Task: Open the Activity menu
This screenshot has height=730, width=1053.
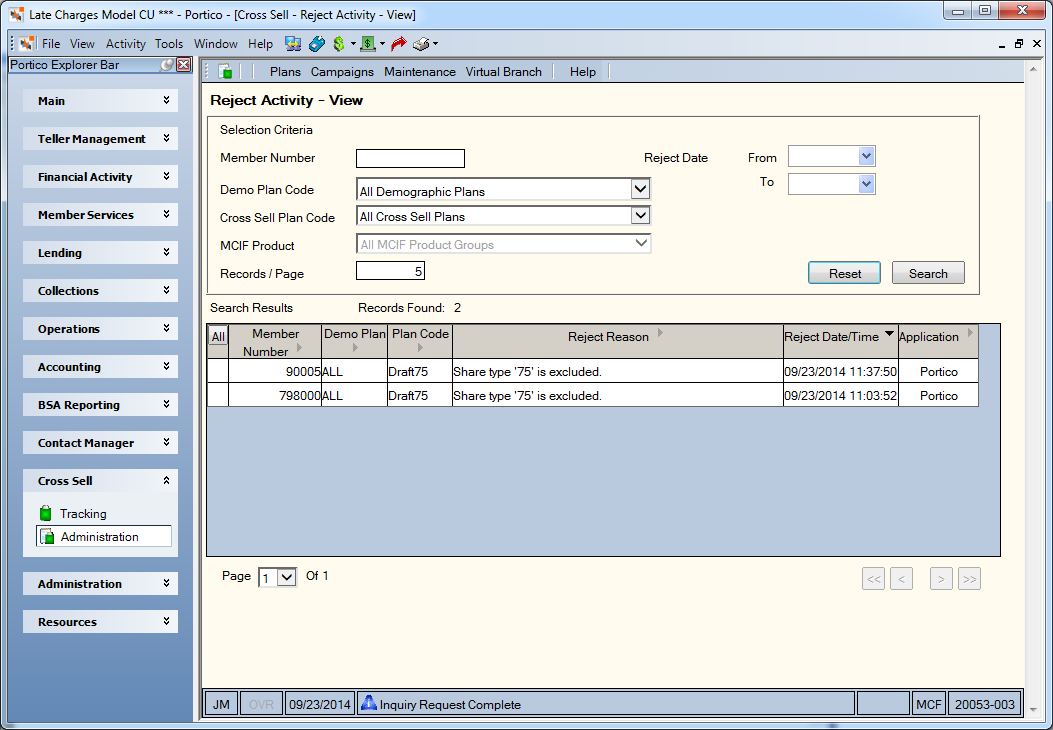Action: tap(126, 44)
